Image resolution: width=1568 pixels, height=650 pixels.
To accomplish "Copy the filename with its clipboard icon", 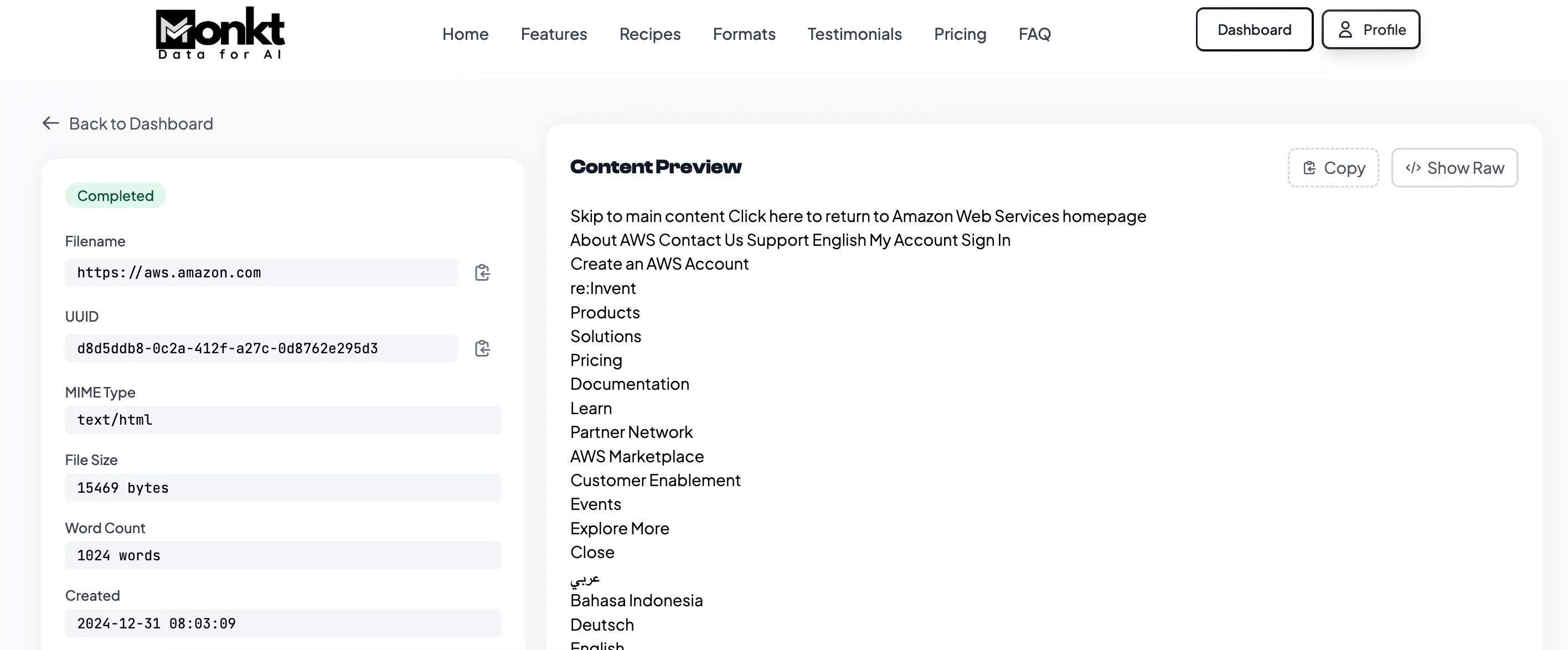I will [x=482, y=272].
